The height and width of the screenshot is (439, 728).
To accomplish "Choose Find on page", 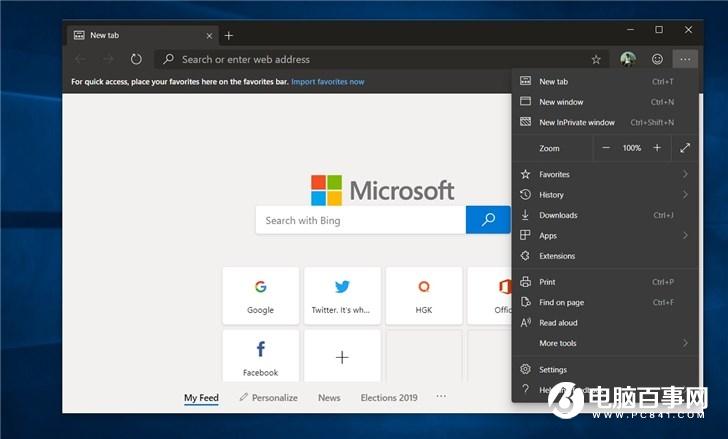I will point(605,303).
